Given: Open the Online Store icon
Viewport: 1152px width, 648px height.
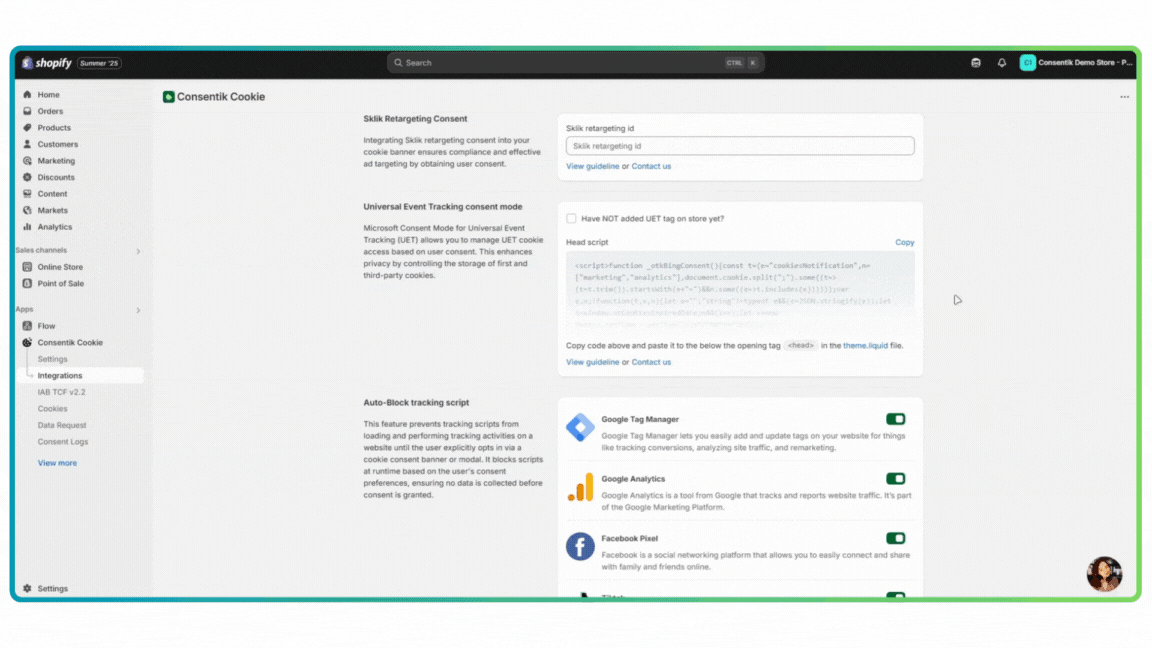Looking at the screenshot, I should [27, 267].
